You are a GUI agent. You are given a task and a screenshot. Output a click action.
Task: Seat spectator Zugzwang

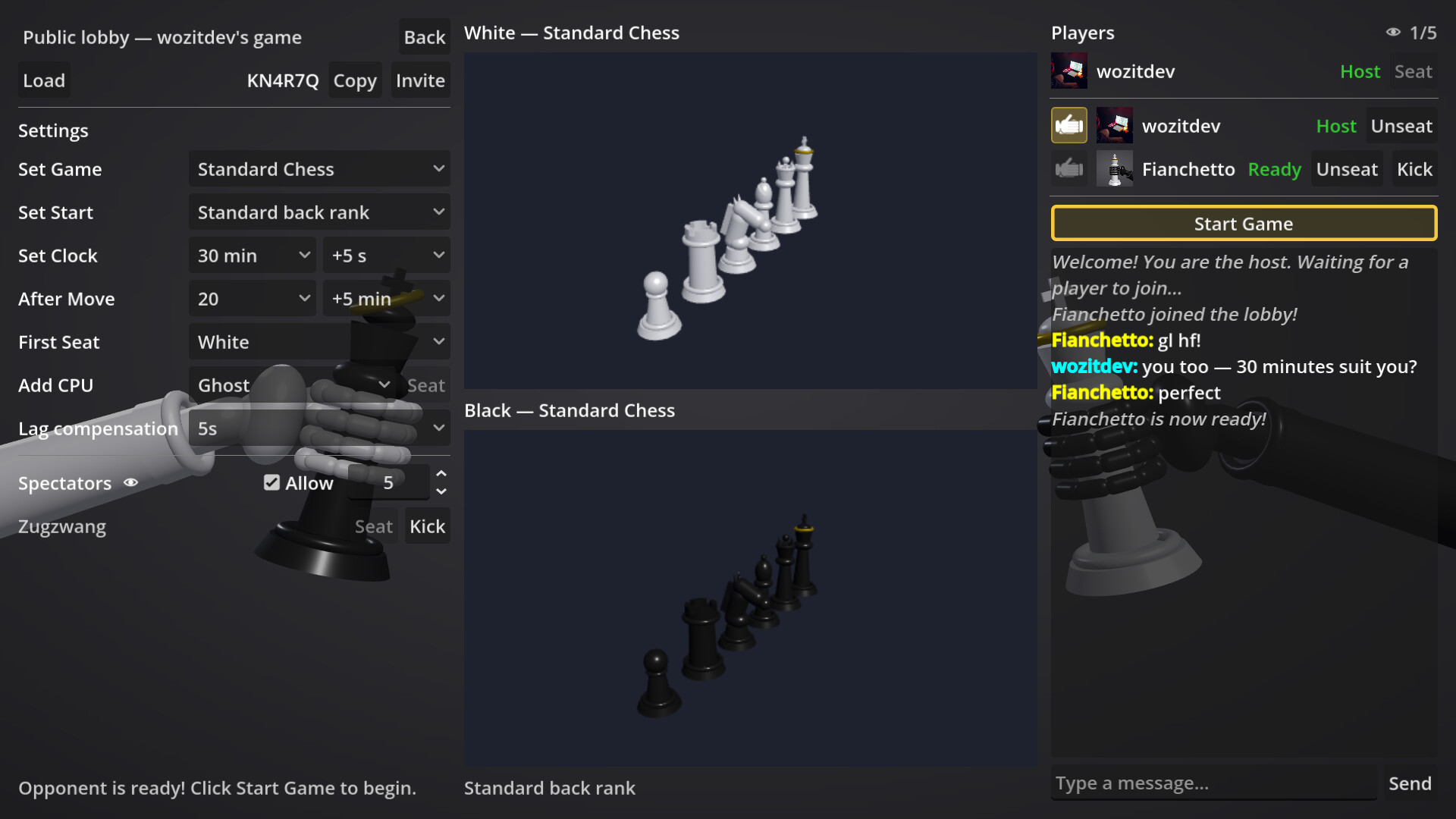click(374, 526)
